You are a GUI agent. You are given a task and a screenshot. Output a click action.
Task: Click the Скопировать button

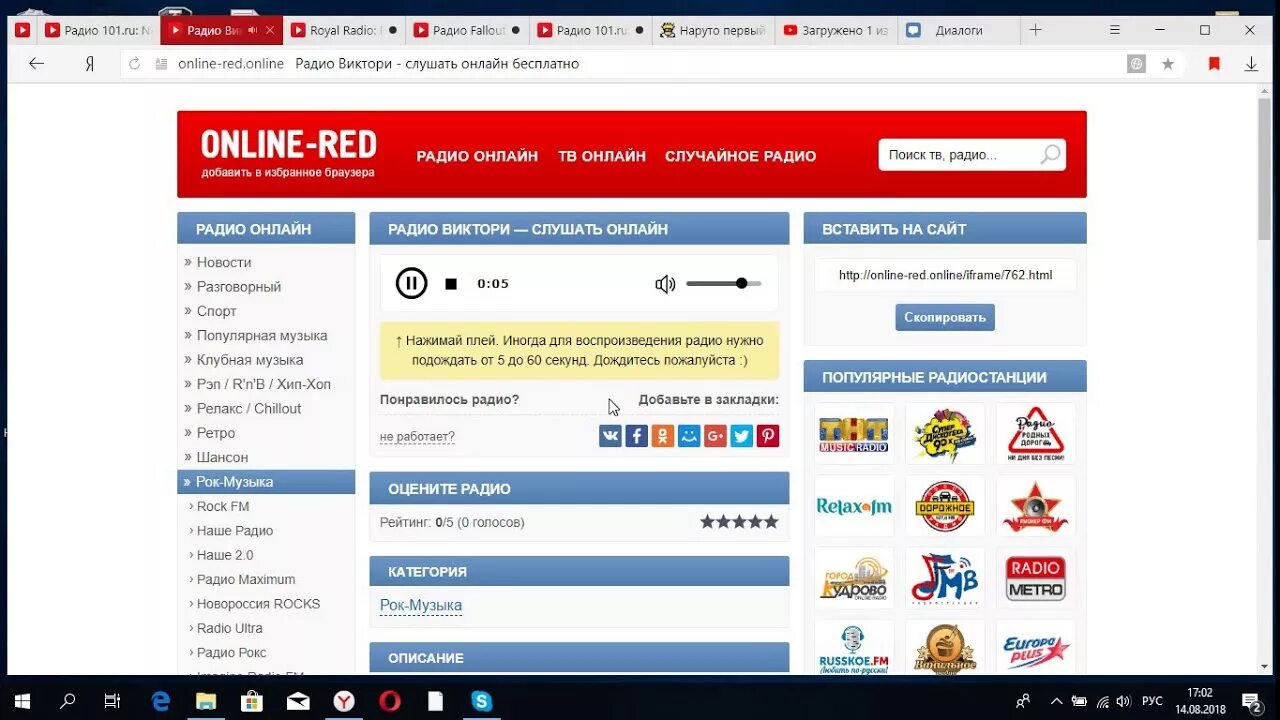click(945, 317)
